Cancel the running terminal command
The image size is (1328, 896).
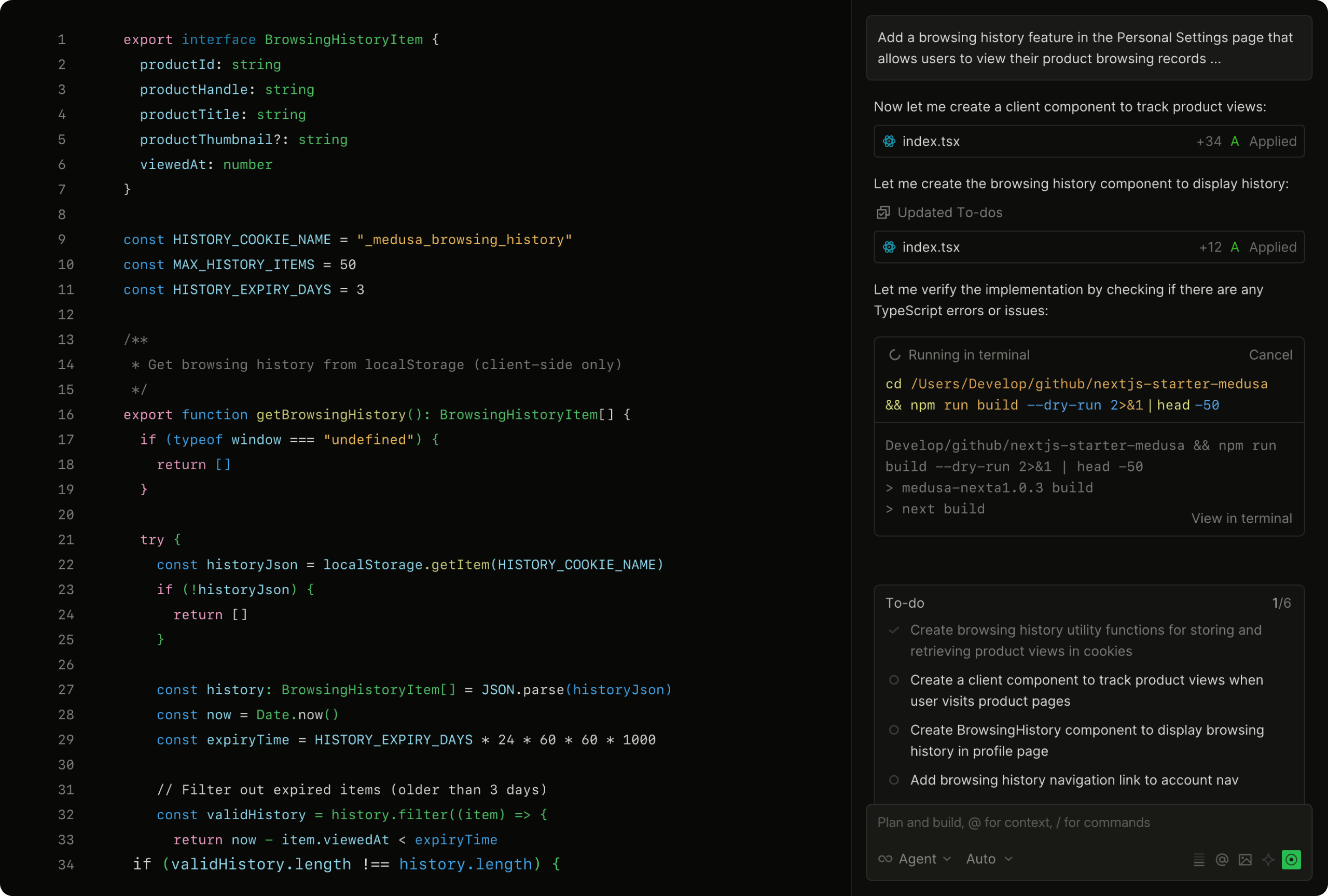(1271, 355)
